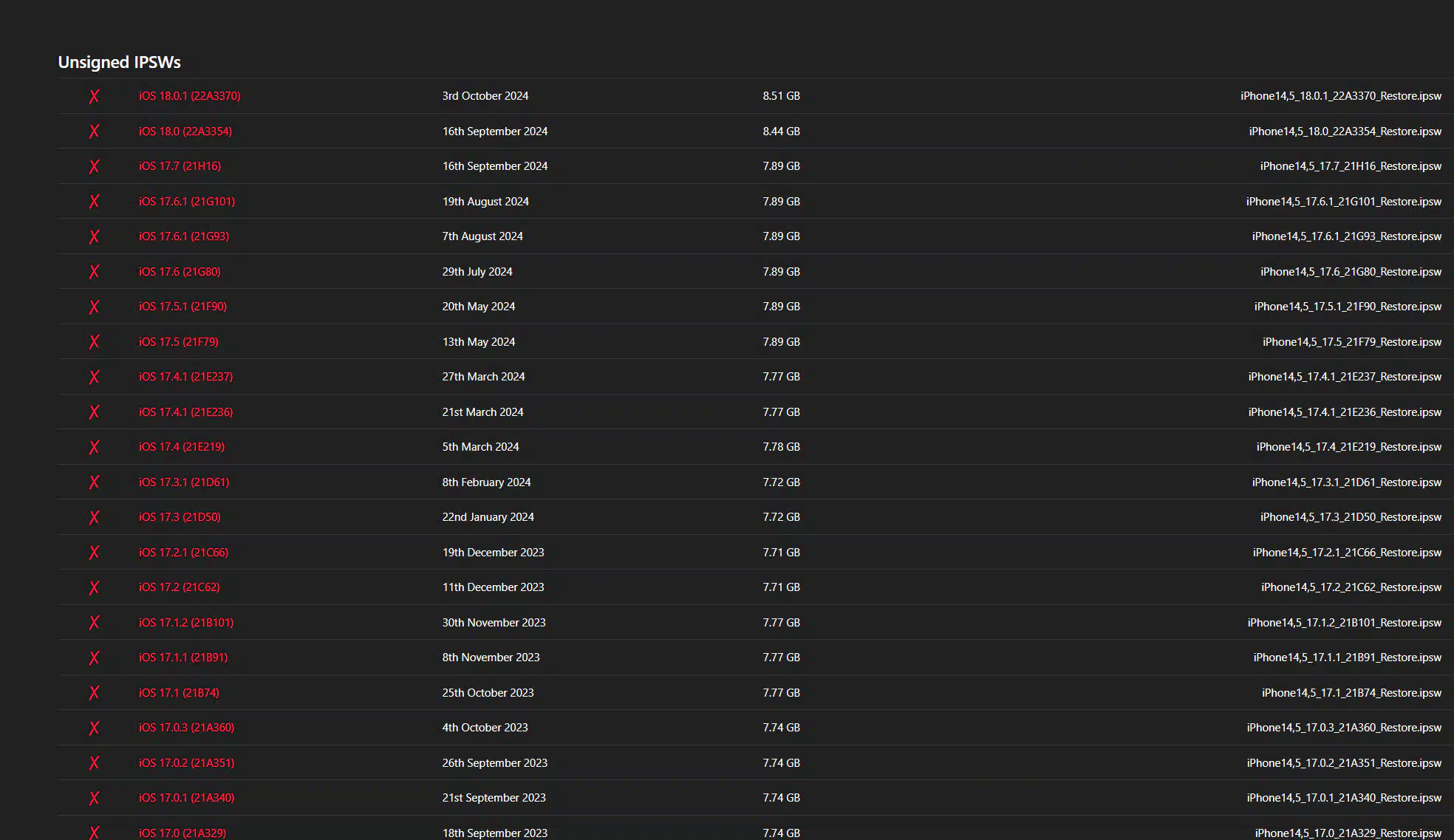Choose the iOS 17.3.1 (21D61) firmware
Screen dimensions: 1454x840
(x=184, y=482)
